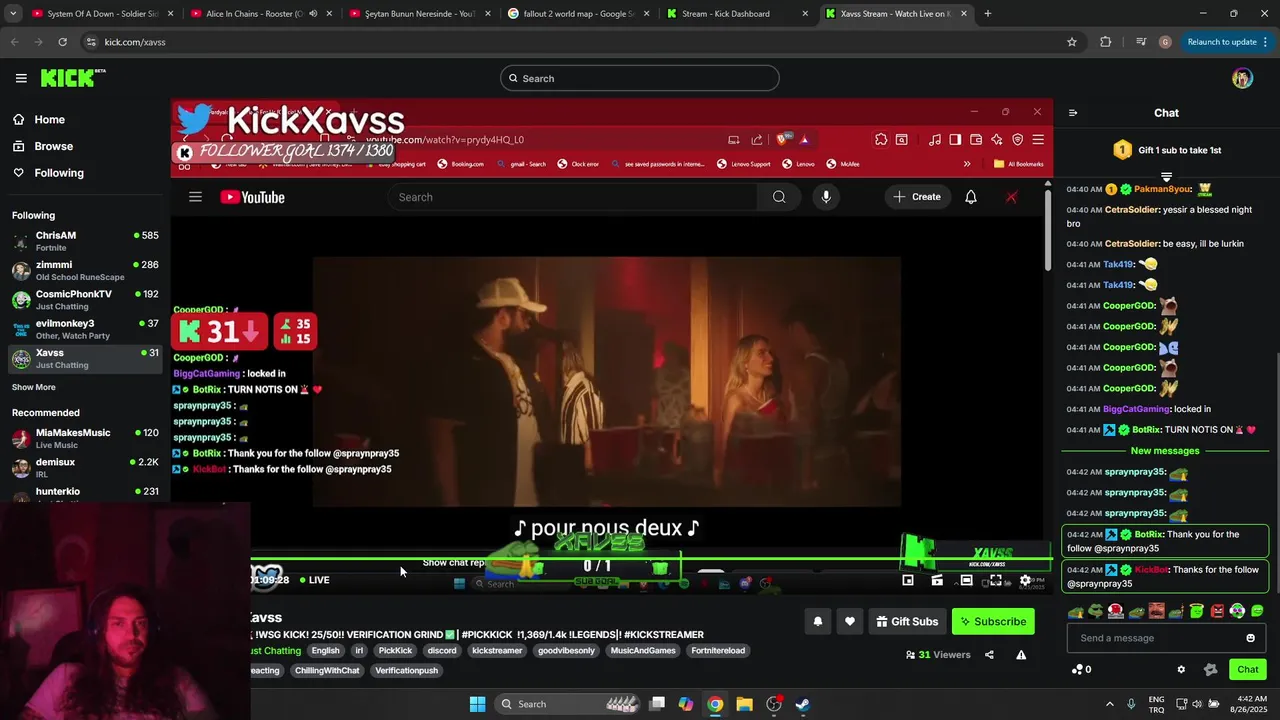
Task: Click the Gift Subs button
Action: tap(907, 621)
